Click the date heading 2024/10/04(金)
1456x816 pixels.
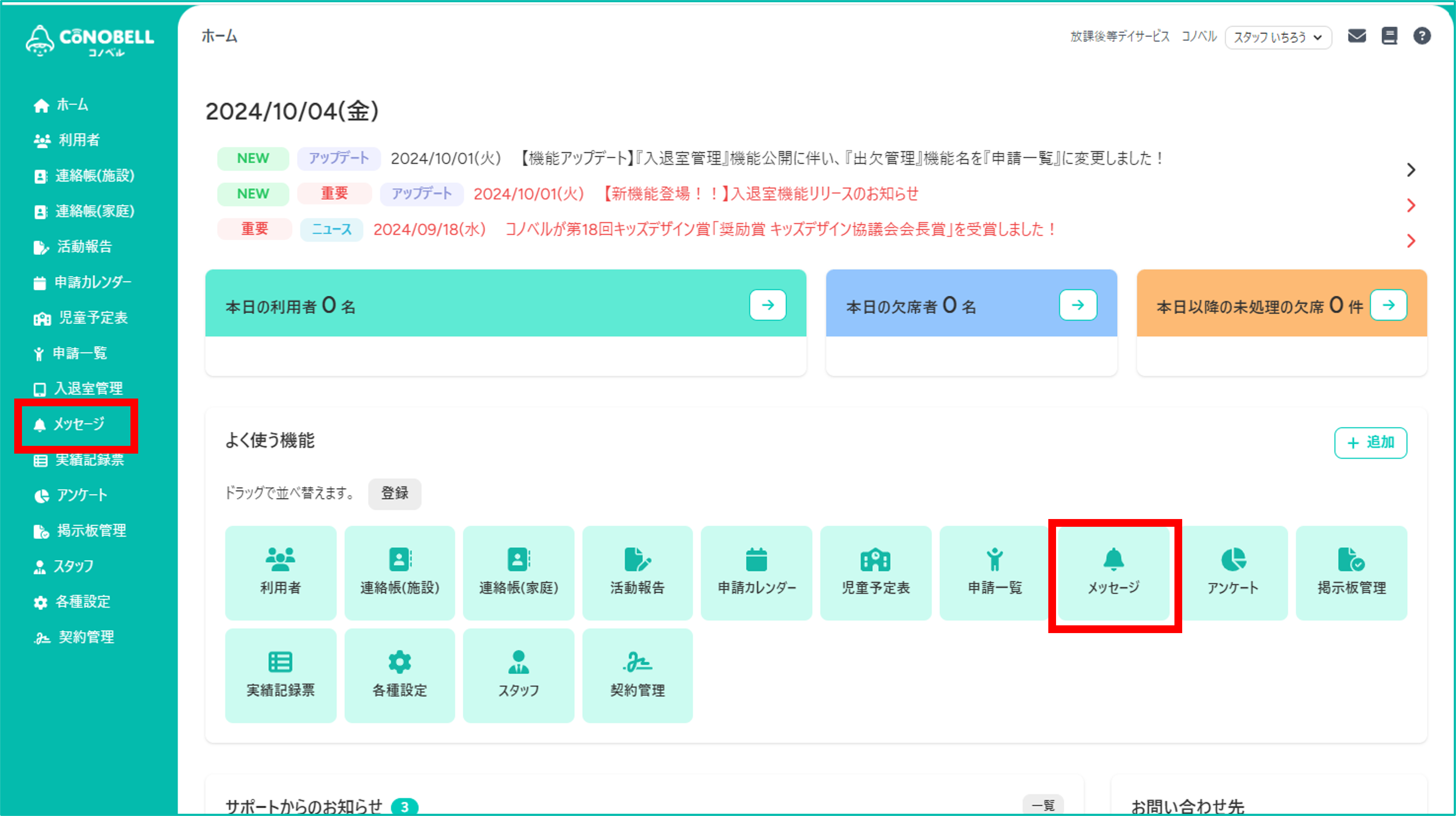click(x=291, y=111)
